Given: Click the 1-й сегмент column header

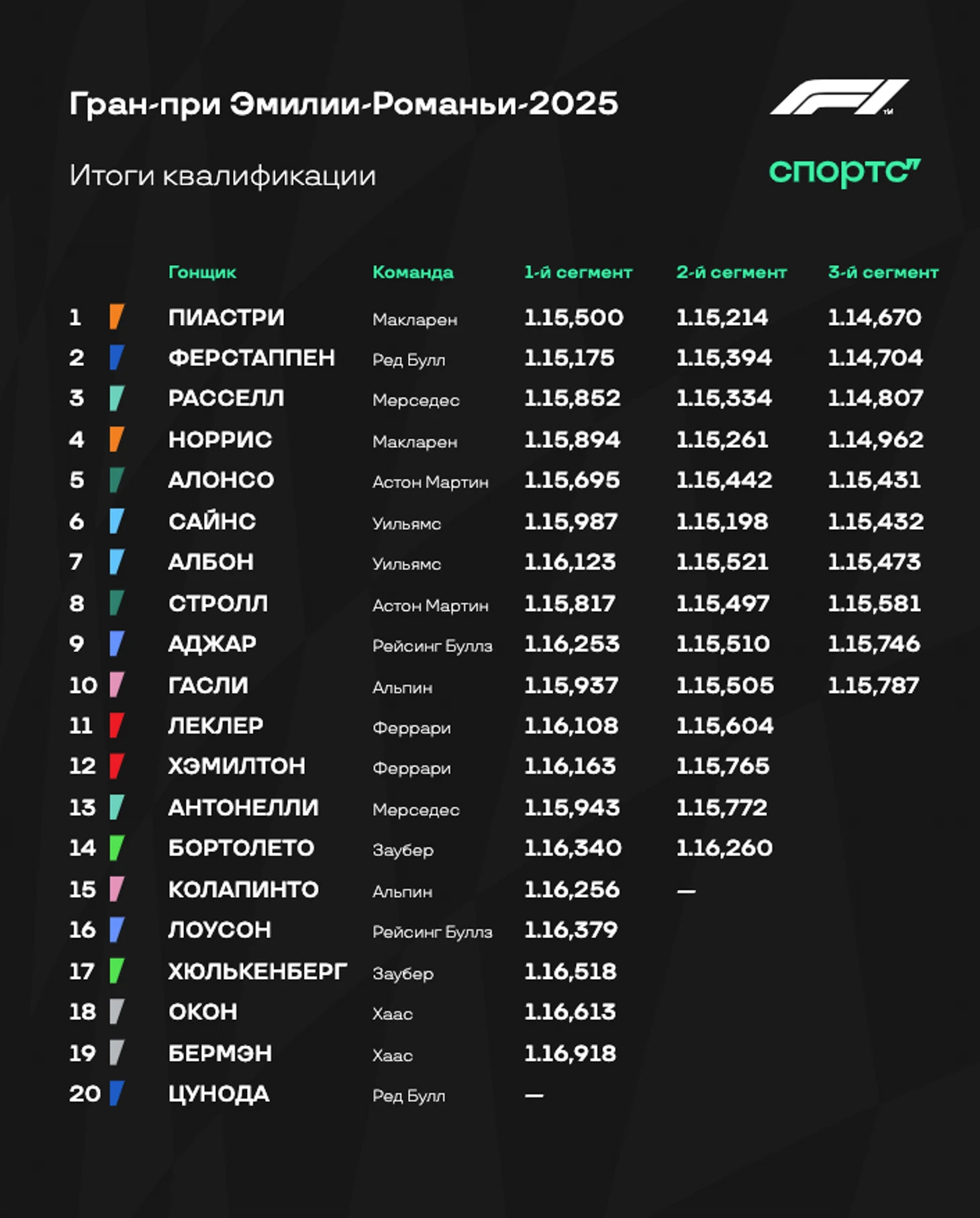Looking at the screenshot, I should (578, 272).
